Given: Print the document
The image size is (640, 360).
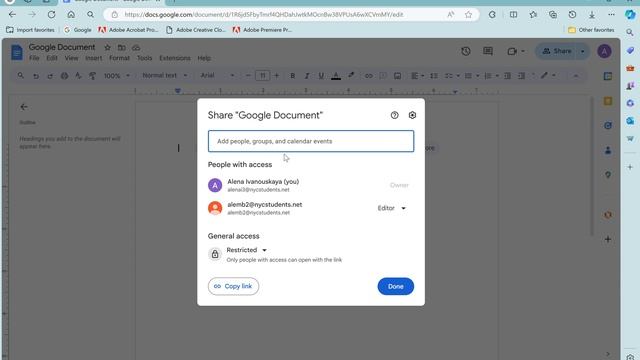Looking at the screenshot, I should pos(64,76).
